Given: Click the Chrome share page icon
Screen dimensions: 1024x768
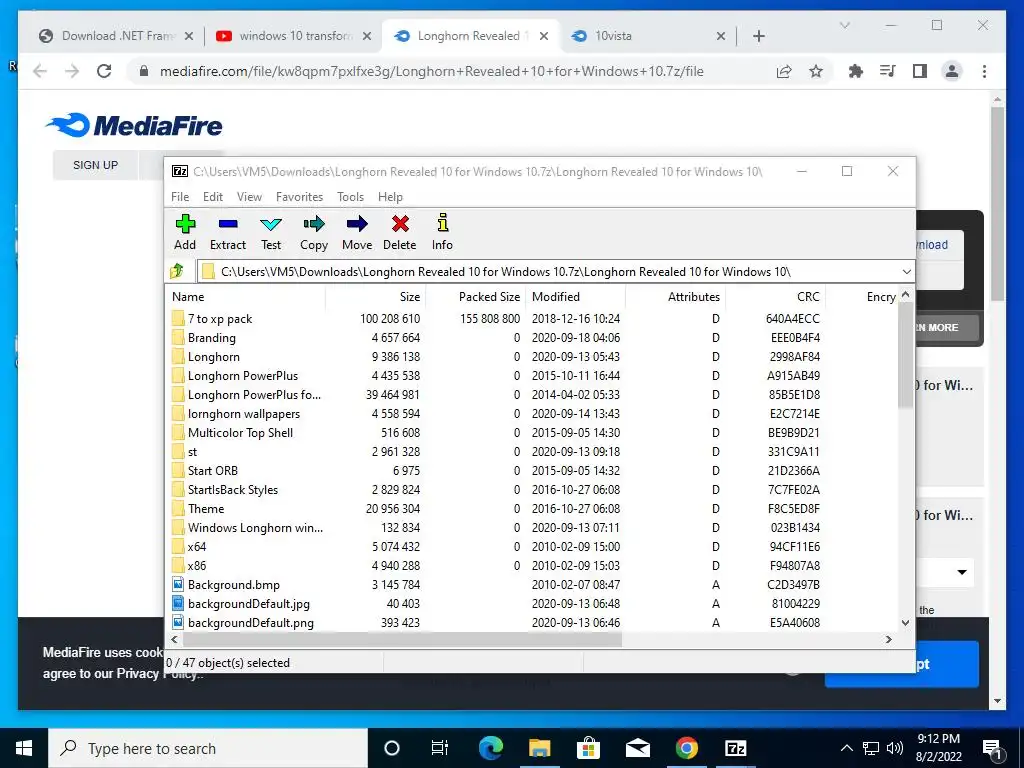Looking at the screenshot, I should (x=784, y=71).
